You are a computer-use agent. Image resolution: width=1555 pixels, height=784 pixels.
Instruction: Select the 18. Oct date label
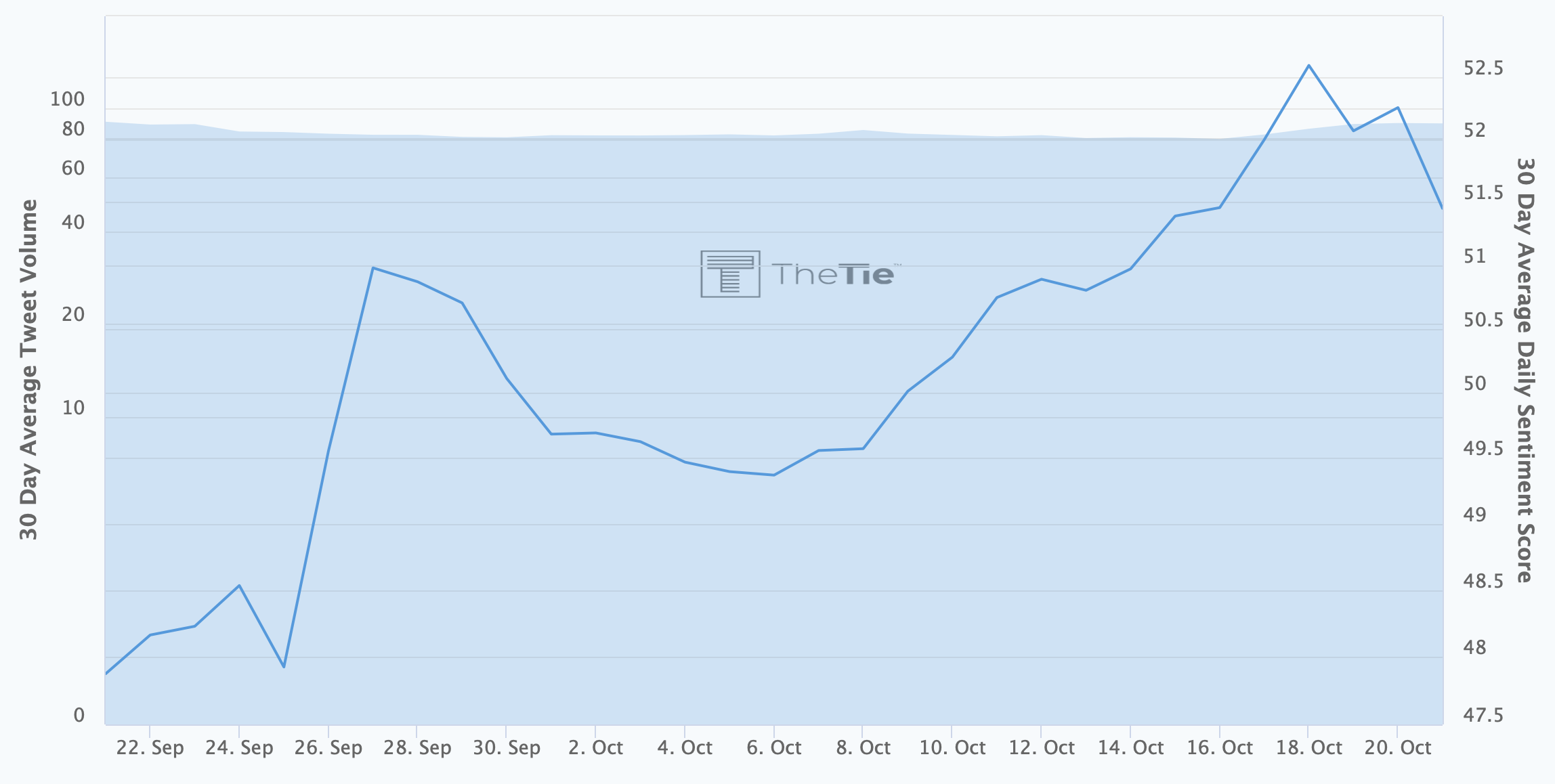click(1308, 747)
